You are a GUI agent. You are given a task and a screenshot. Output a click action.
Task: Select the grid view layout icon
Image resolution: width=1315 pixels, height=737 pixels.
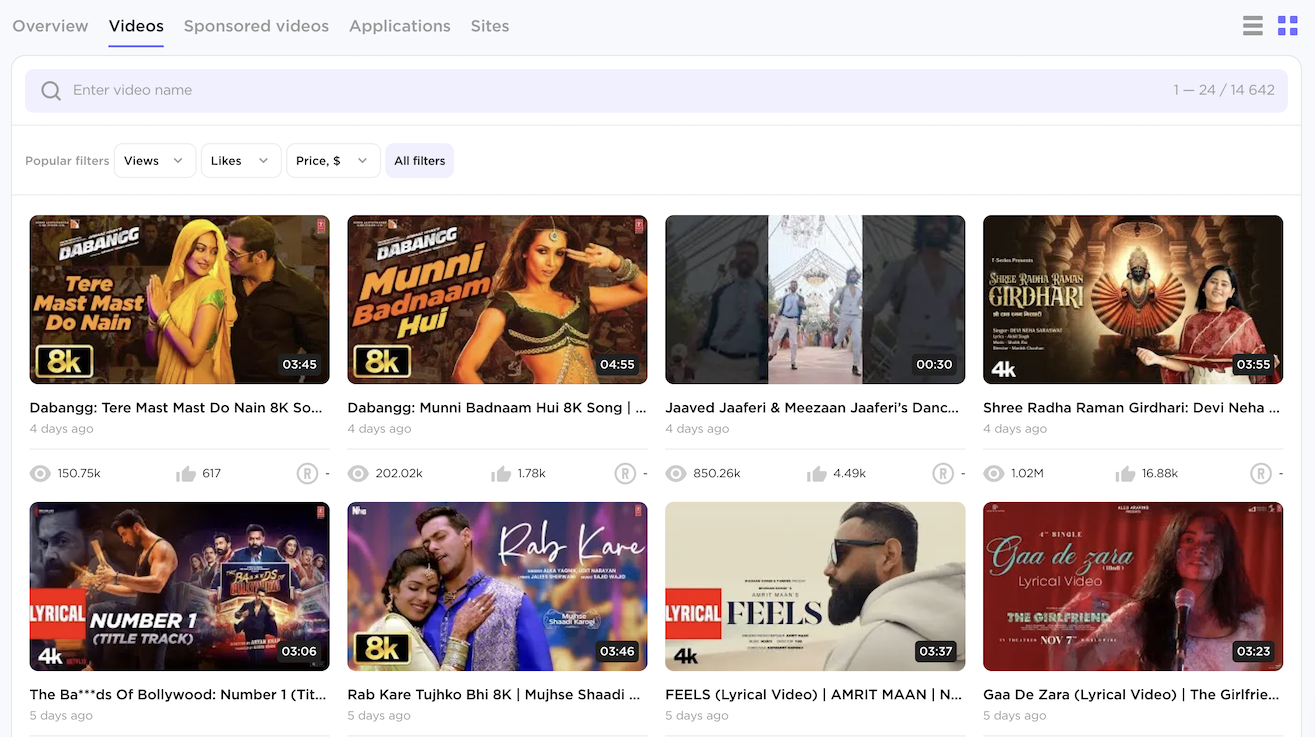click(x=1288, y=26)
